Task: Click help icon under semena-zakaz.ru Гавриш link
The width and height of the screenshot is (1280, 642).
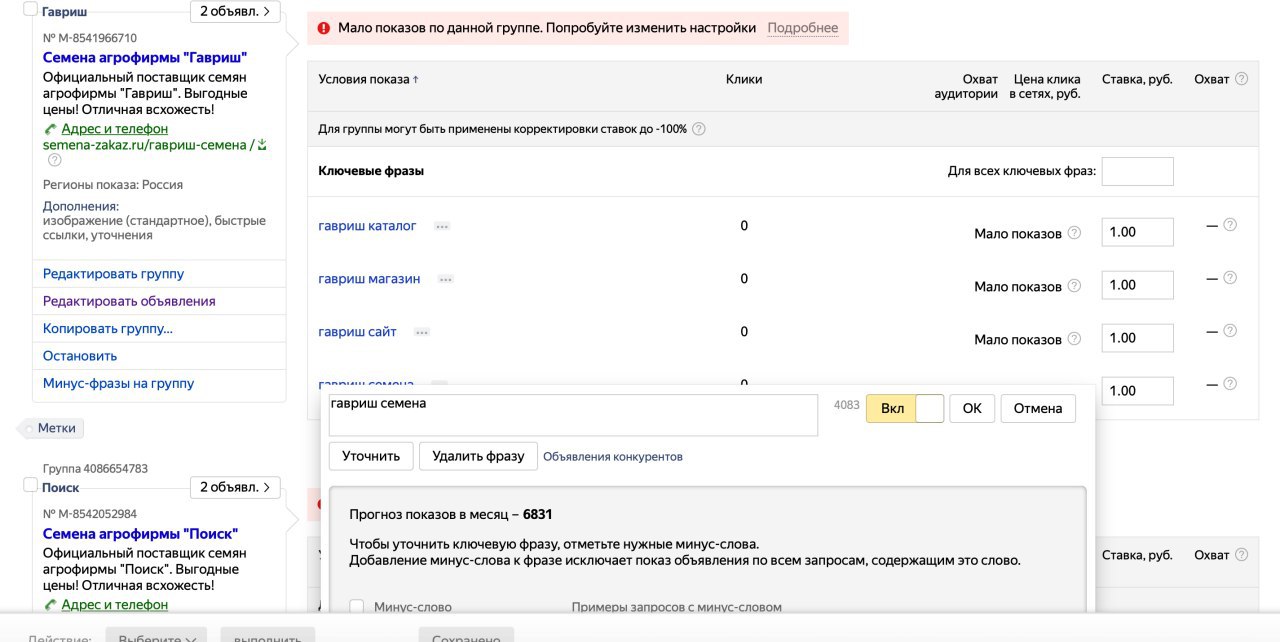Action: [x=55, y=160]
